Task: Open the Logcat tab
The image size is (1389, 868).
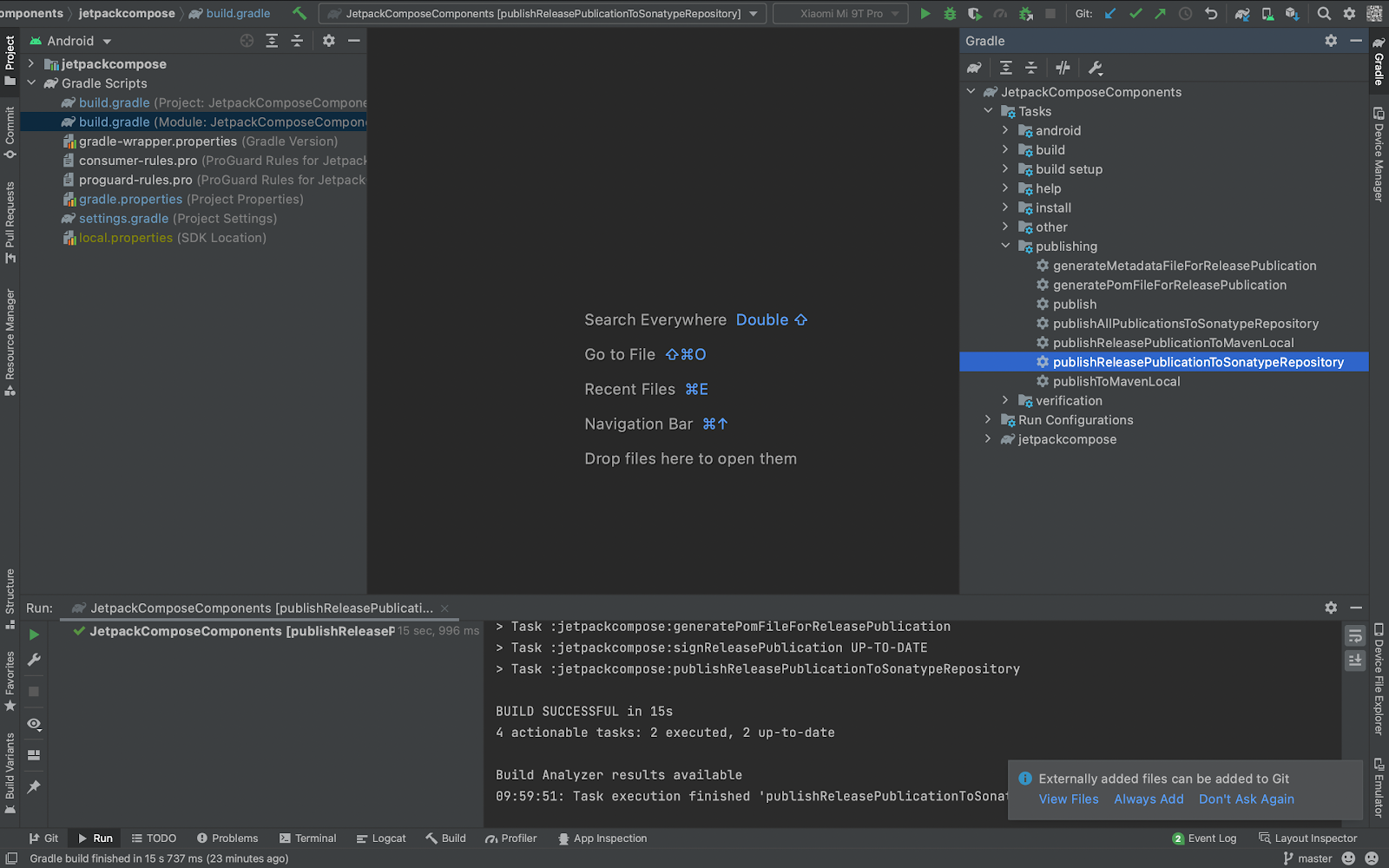Action: click(x=381, y=838)
